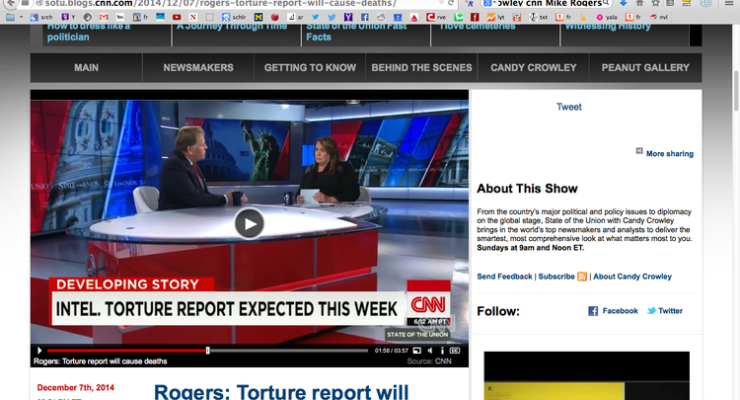The height and width of the screenshot is (400, 740).
Task: Open video info icon in player controls
Action: (442, 350)
